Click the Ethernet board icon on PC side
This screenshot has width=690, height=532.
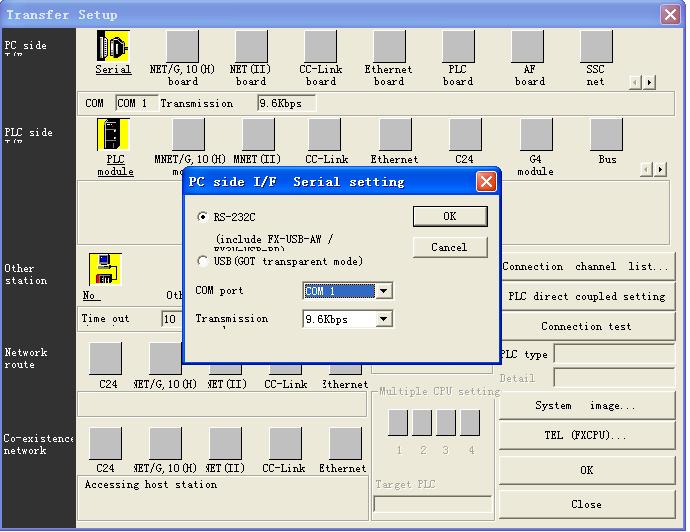(x=389, y=47)
